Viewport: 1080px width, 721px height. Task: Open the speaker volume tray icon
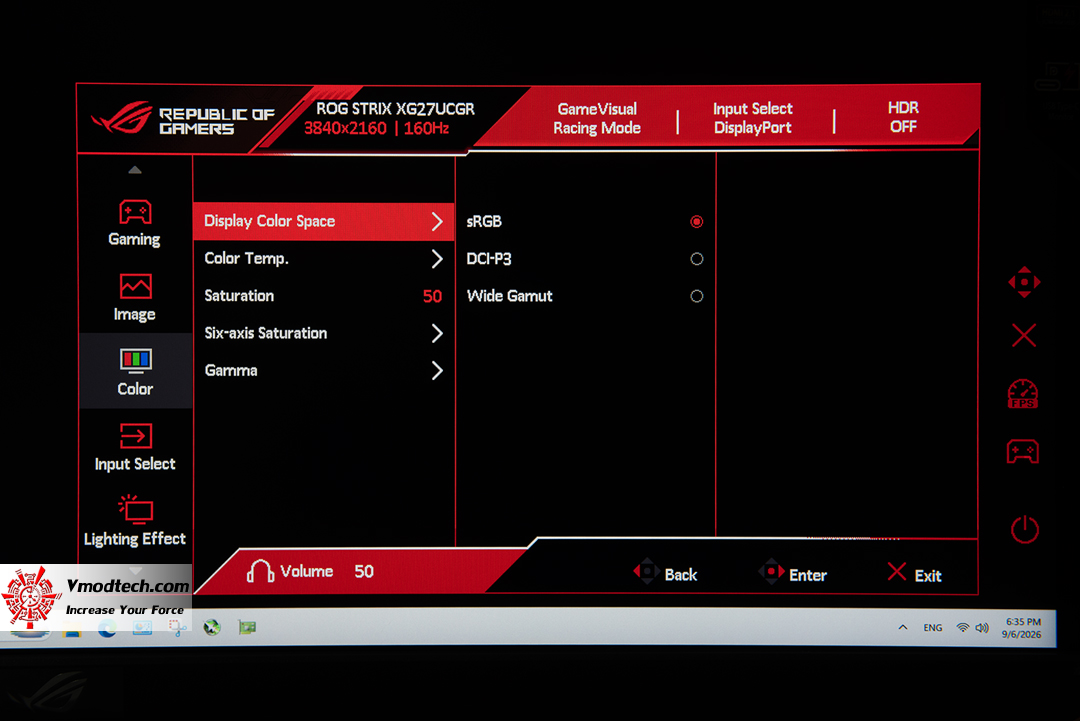click(x=982, y=627)
